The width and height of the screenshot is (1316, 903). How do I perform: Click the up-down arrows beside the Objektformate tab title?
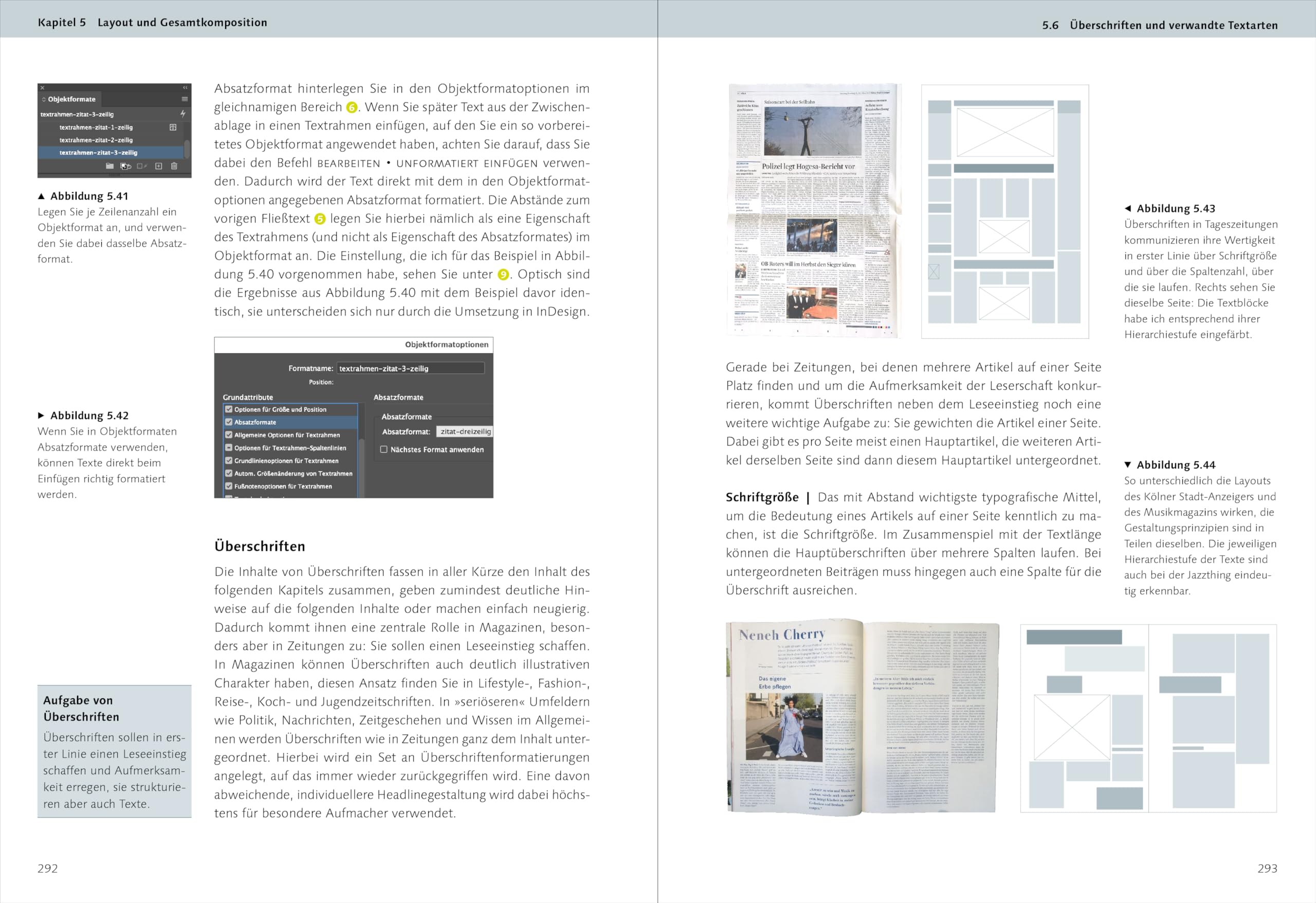point(44,100)
